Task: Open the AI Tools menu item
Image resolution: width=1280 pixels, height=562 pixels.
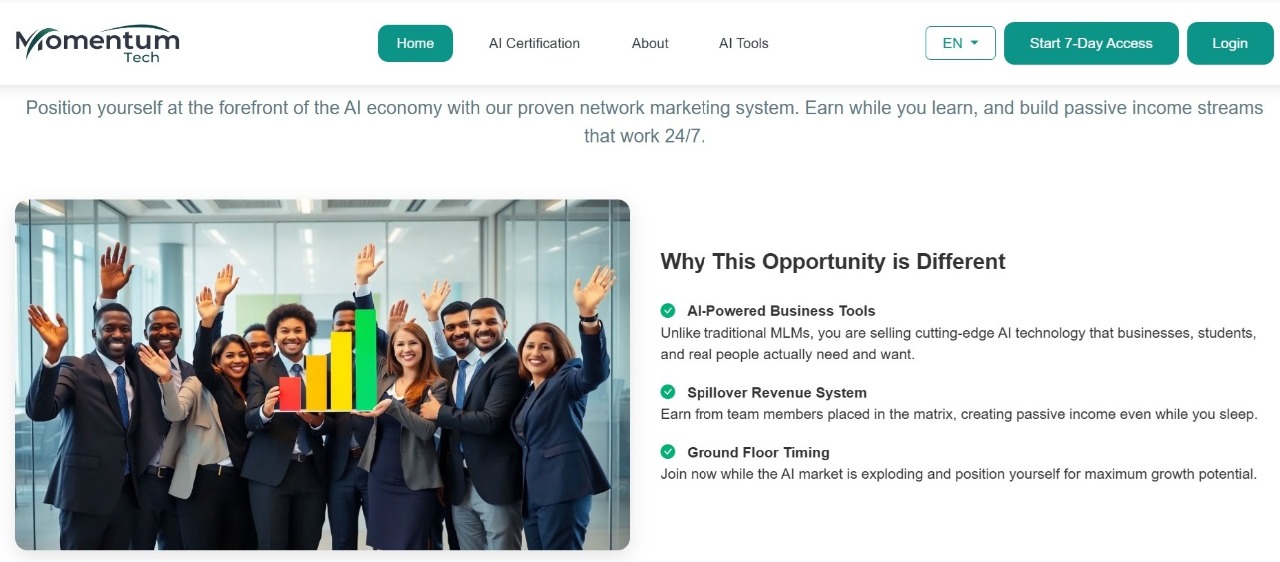Action: [744, 43]
